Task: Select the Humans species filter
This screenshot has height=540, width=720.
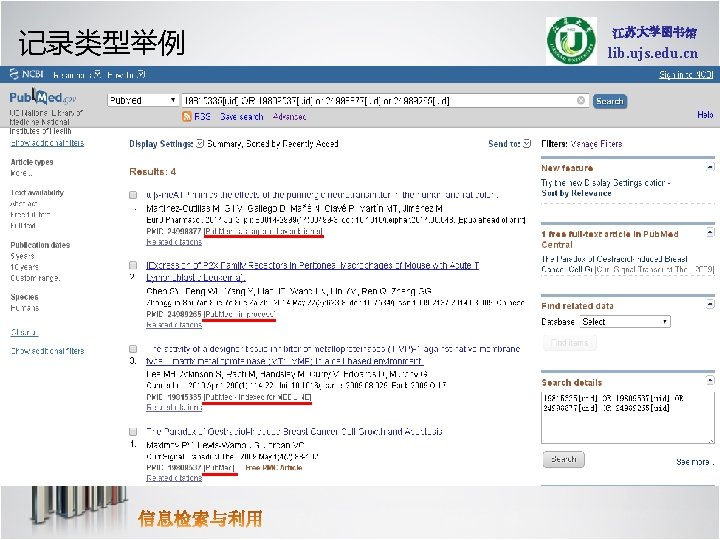Action: pos(24,308)
